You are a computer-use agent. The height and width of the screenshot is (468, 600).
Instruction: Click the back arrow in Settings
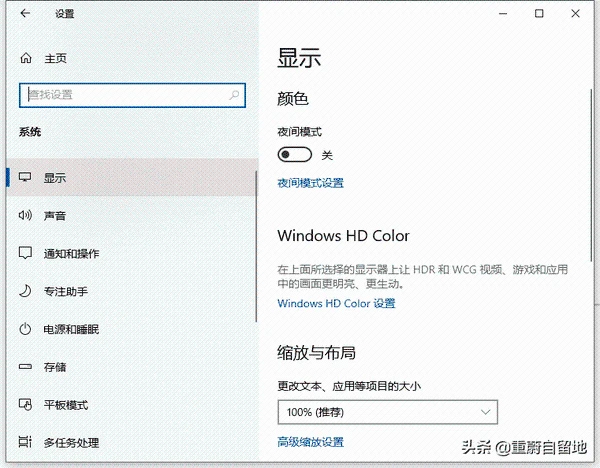[25, 13]
